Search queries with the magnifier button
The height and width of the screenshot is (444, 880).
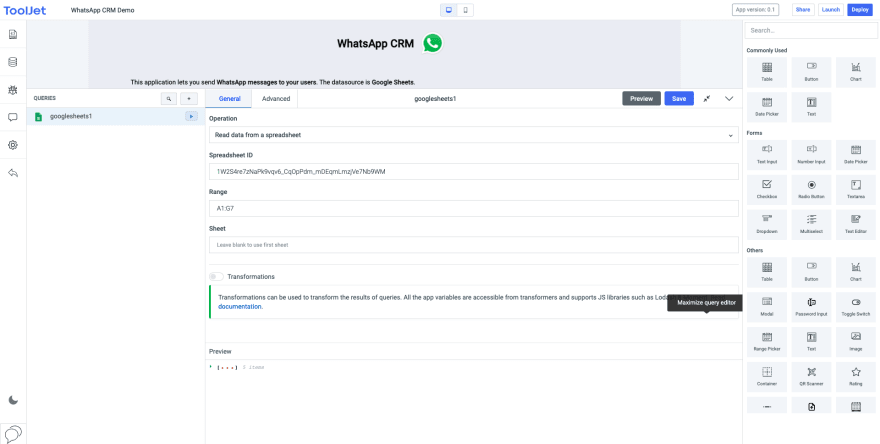[168, 99]
